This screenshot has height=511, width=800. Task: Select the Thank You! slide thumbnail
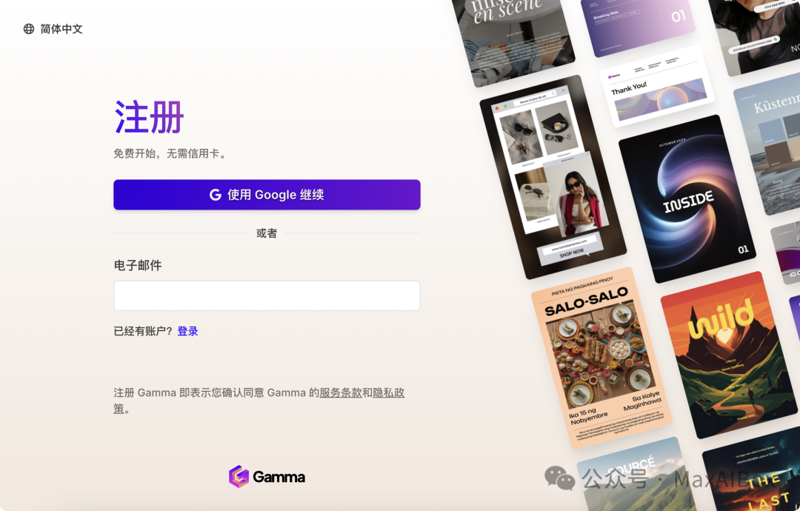click(x=657, y=86)
